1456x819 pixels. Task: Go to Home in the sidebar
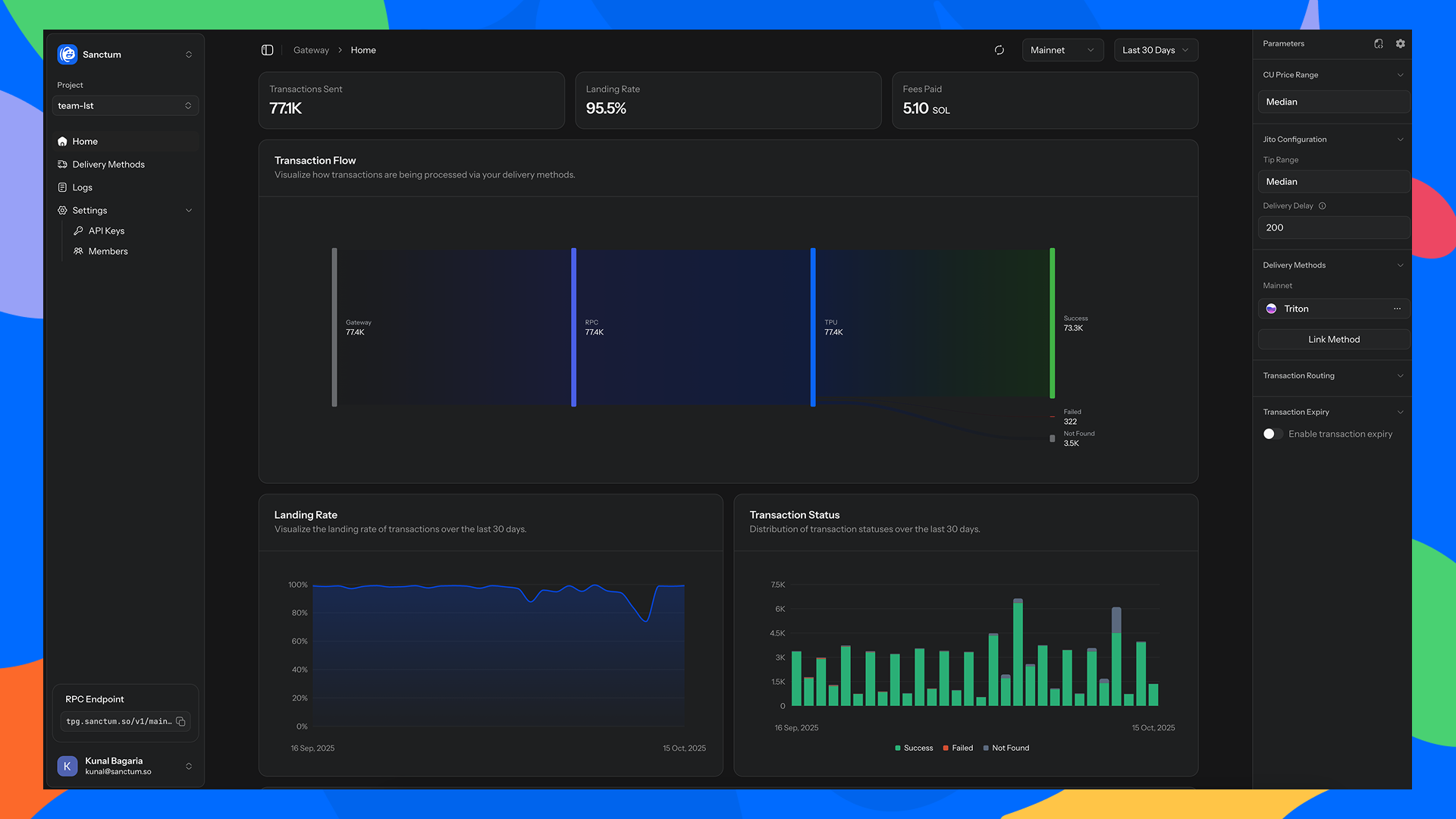click(125, 141)
